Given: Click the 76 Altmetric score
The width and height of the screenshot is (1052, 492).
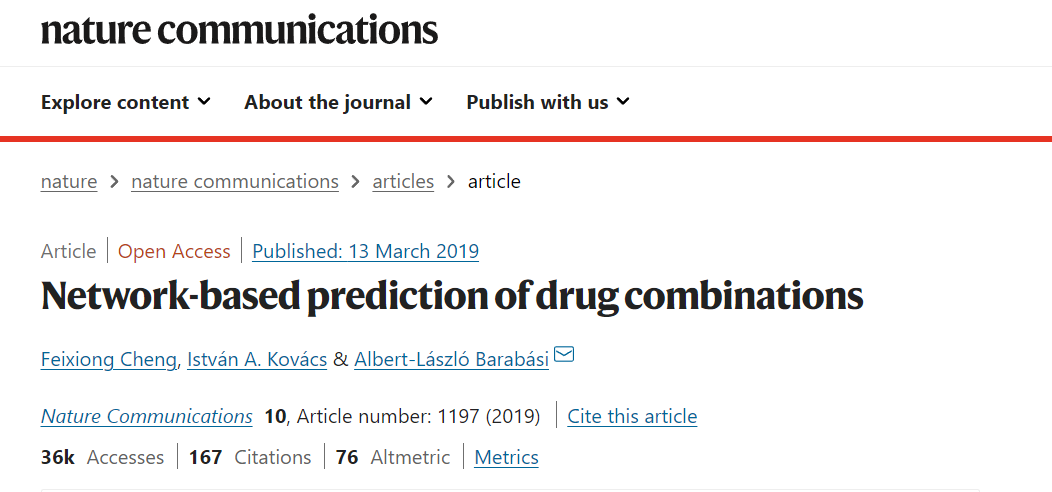Looking at the screenshot, I should click(x=393, y=457).
